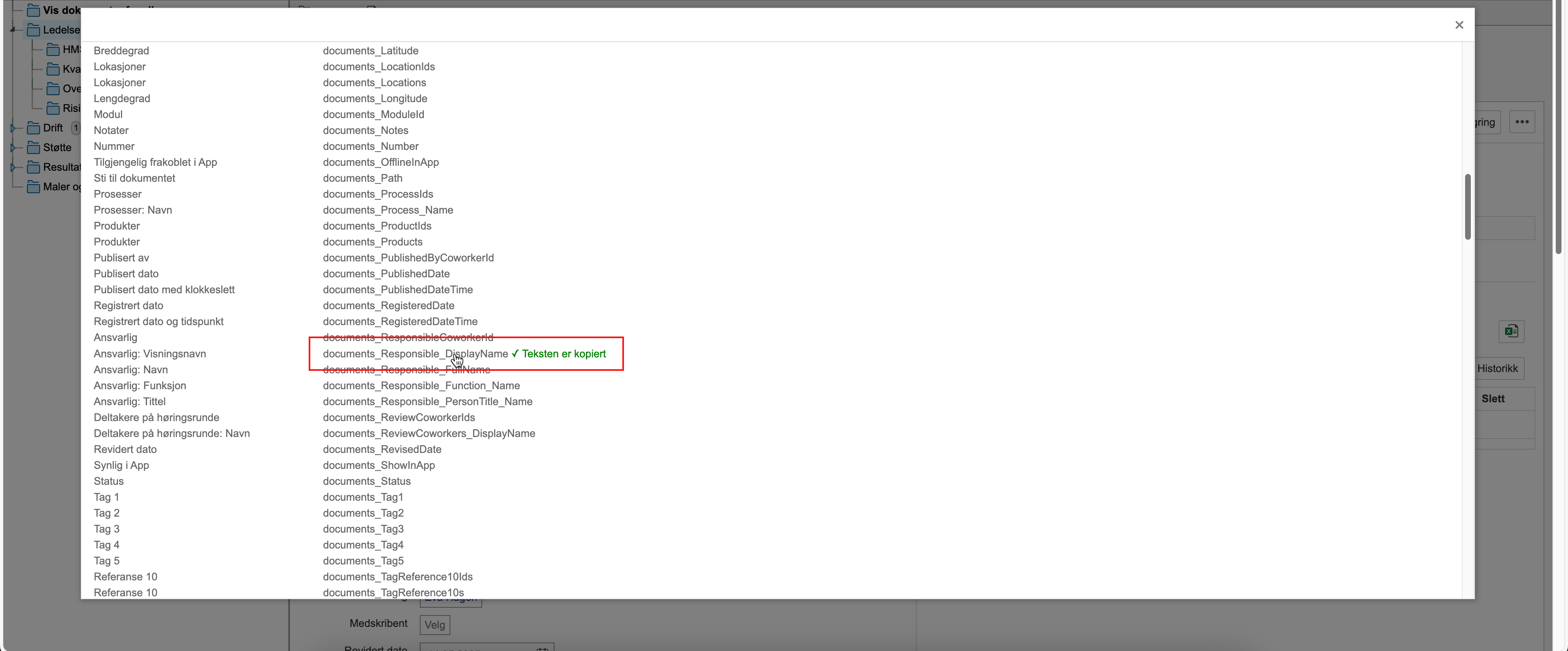Copy documents_Responsible_Function_Name field code
1568x651 pixels.
(421, 386)
